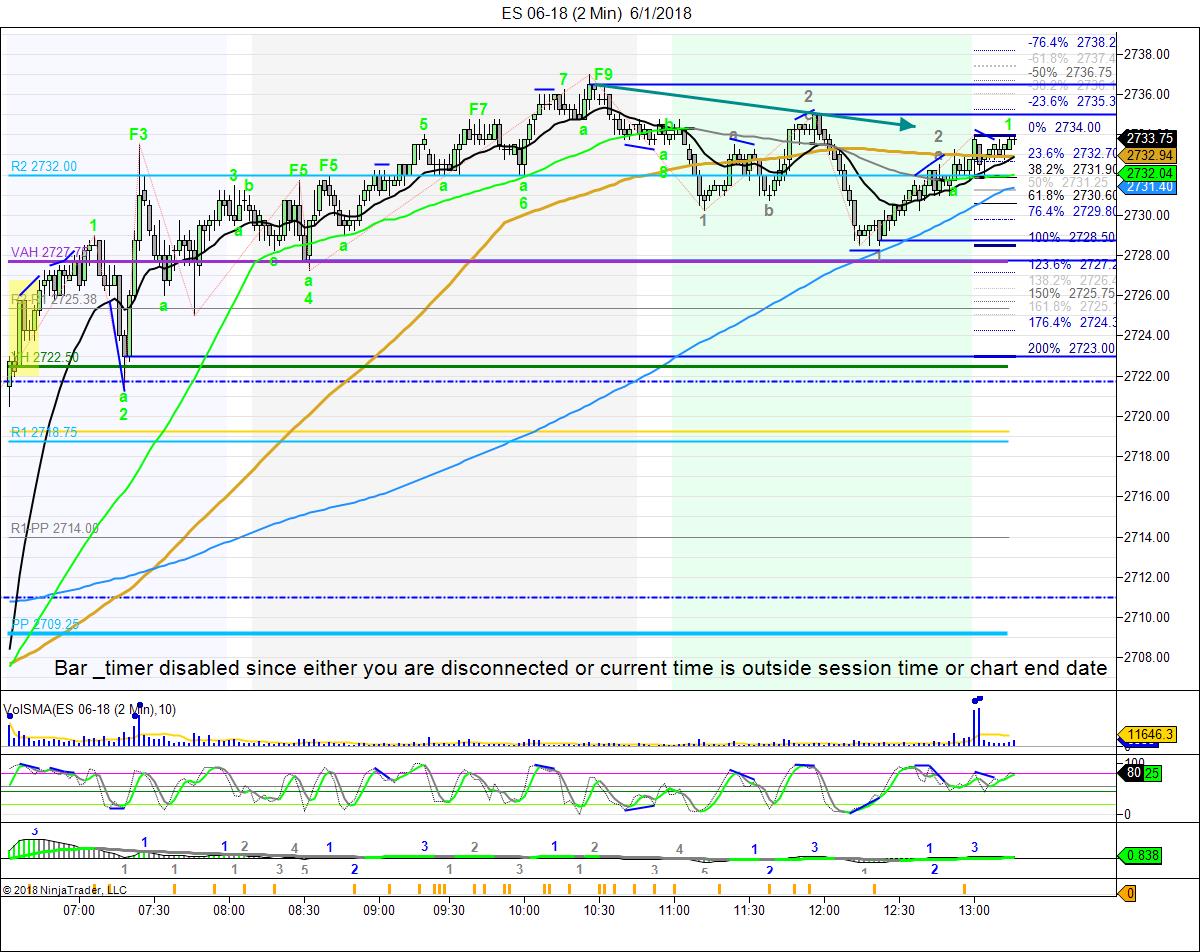Click the 11:00 time axis label
Image resolution: width=1200 pixels, height=952 pixels.
(x=674, y=910)
